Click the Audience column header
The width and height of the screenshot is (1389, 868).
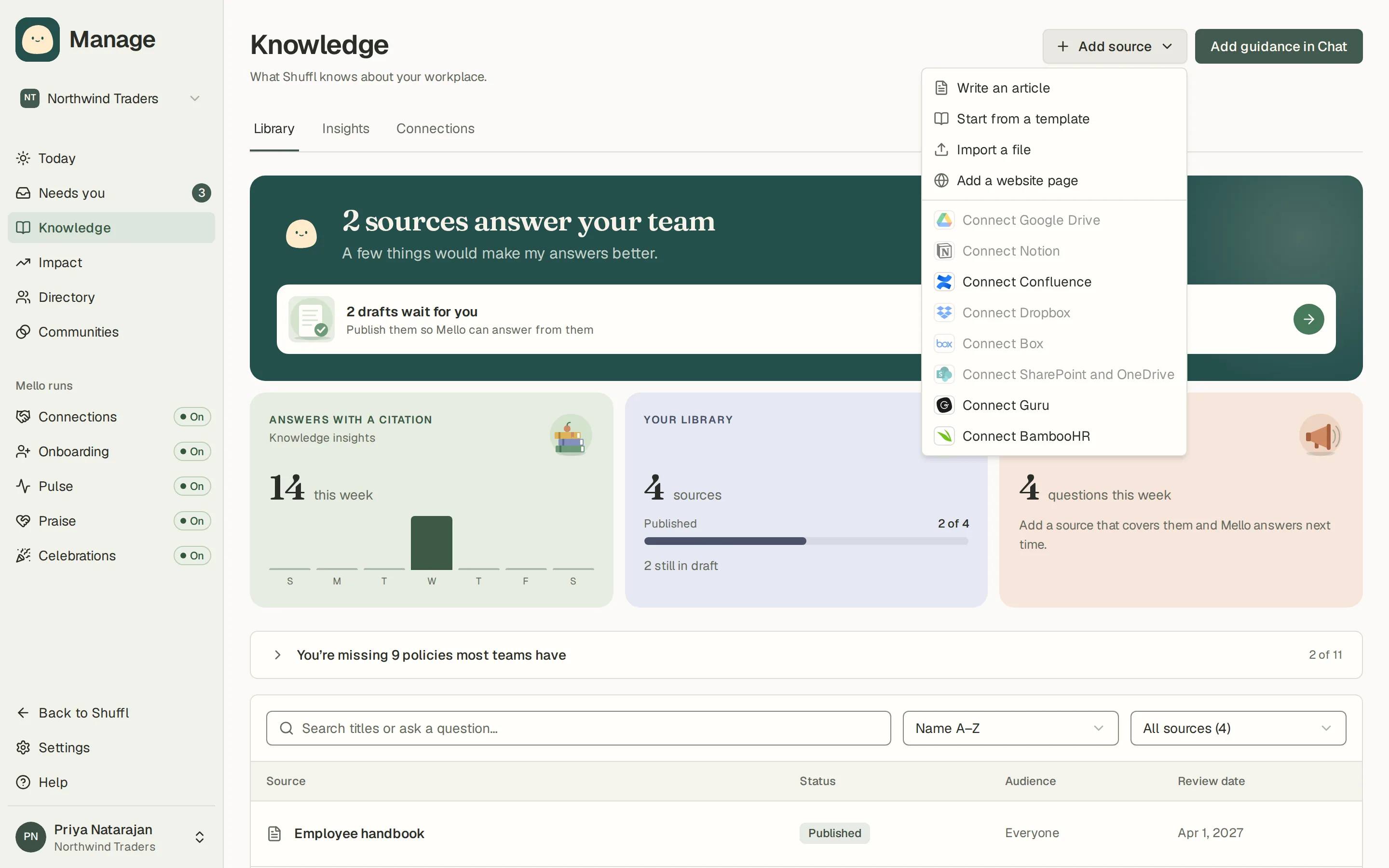click(1030, 781)
